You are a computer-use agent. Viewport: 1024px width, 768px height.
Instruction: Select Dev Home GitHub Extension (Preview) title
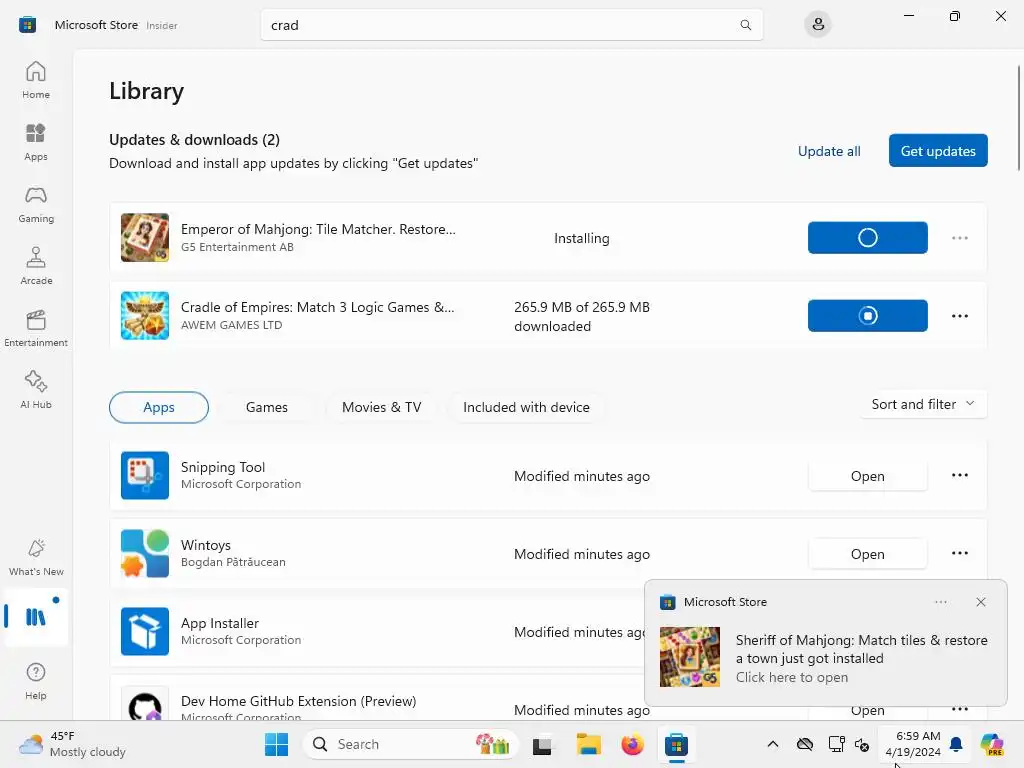pyautogui.click(x=298, y=701)
